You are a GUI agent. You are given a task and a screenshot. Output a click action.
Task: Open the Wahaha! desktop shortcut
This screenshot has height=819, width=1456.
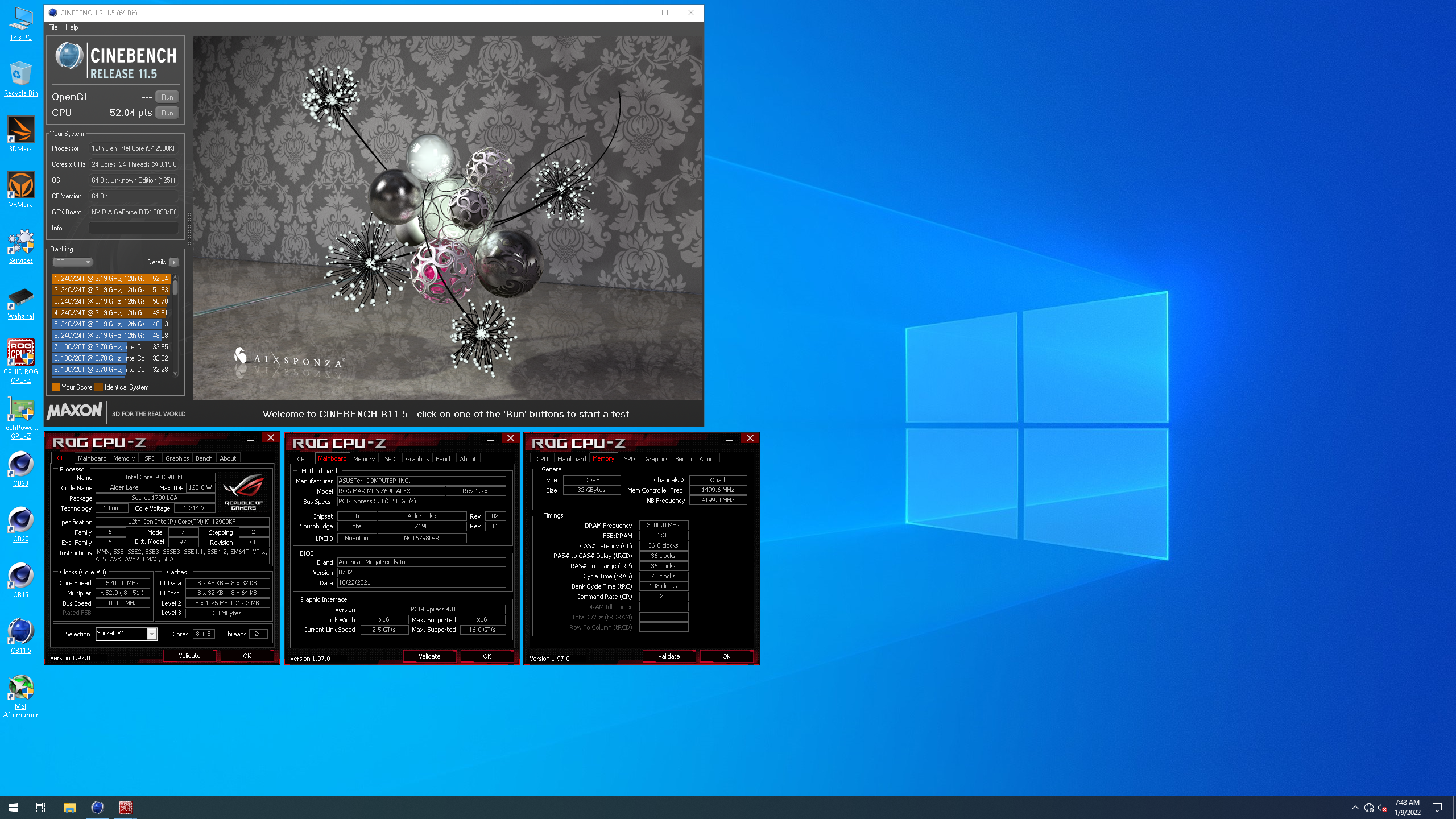(20, 302)
